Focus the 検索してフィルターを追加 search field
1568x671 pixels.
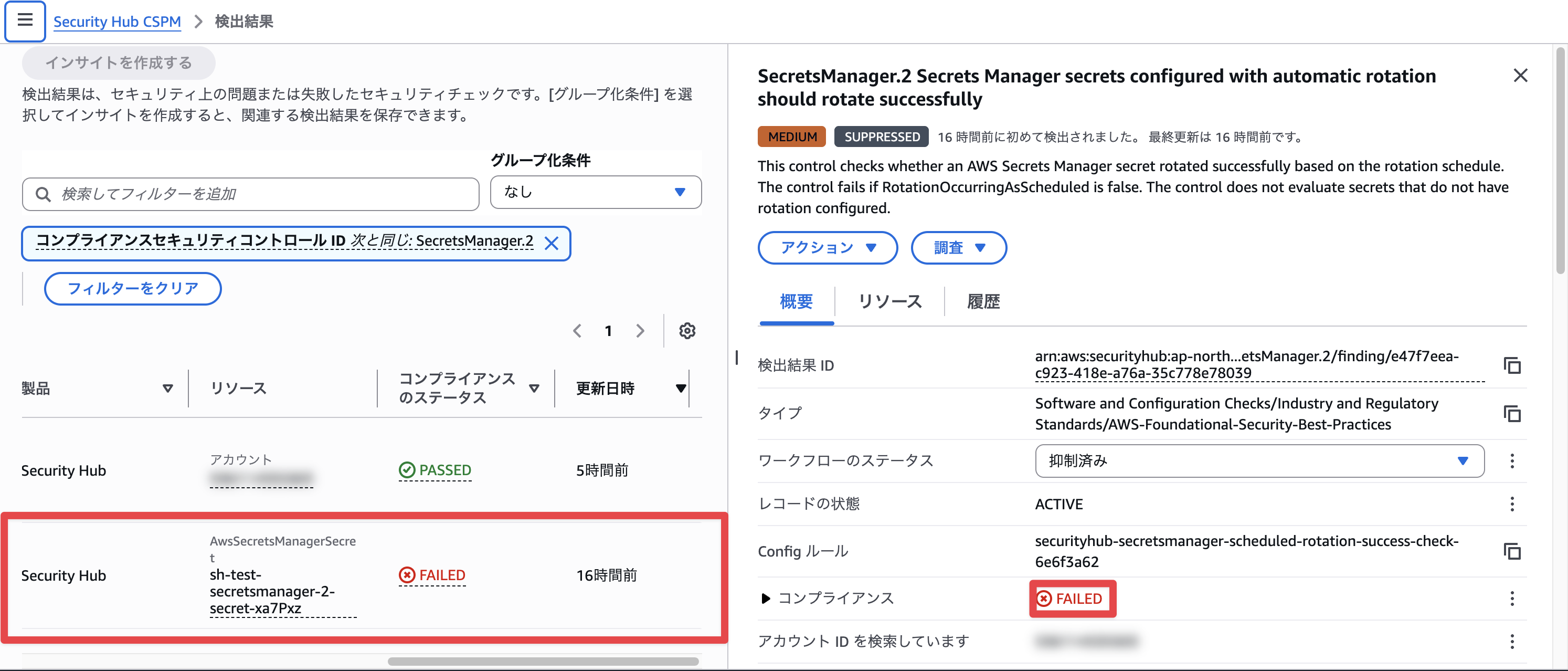point(251,194)
